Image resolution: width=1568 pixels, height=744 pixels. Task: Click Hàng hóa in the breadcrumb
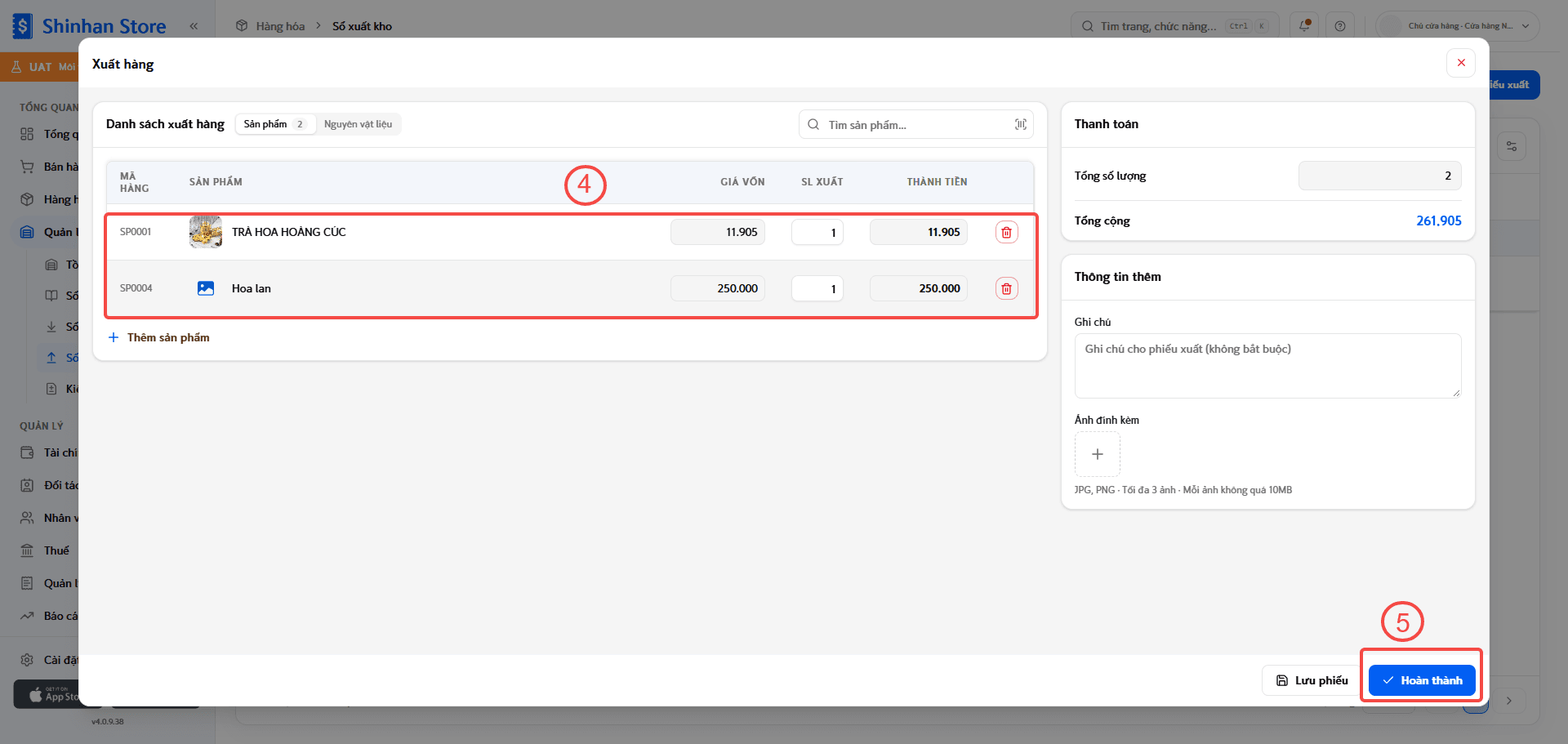click(x=280, y=26)
